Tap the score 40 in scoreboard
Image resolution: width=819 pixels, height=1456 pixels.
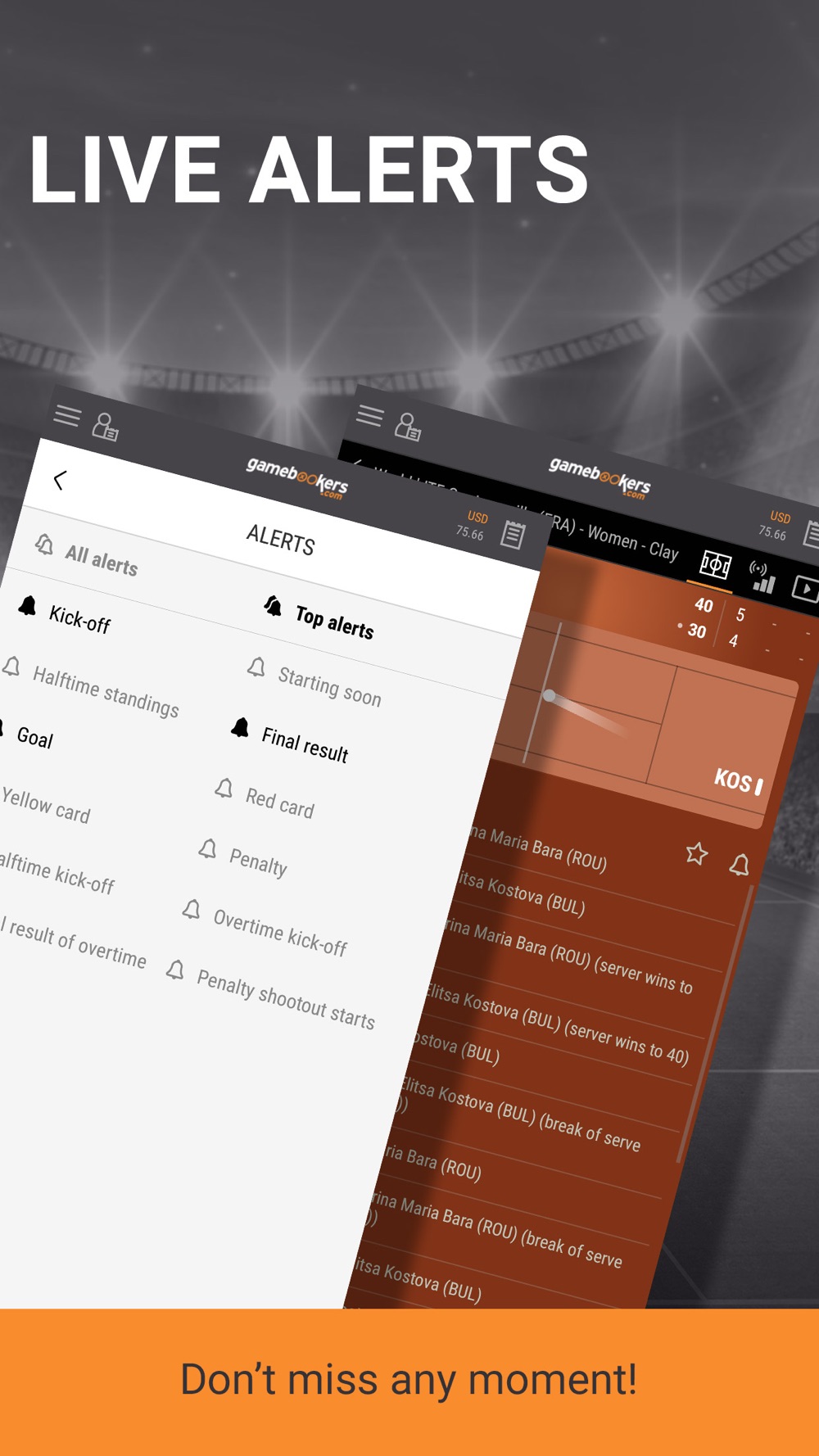coord(704,605)
